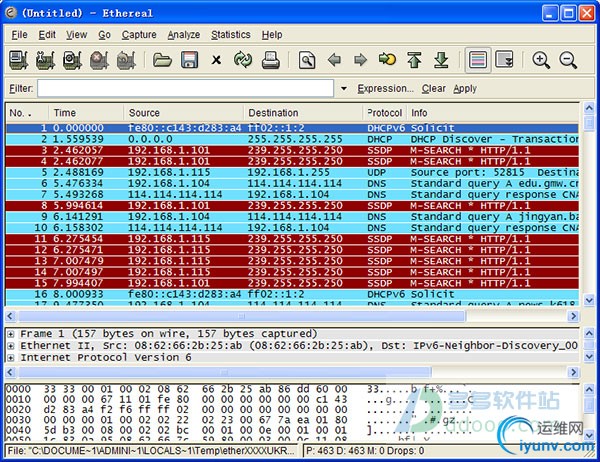Go to specific packet icon
Viewport: 600px width, 462px height.
tap(387, 59)
